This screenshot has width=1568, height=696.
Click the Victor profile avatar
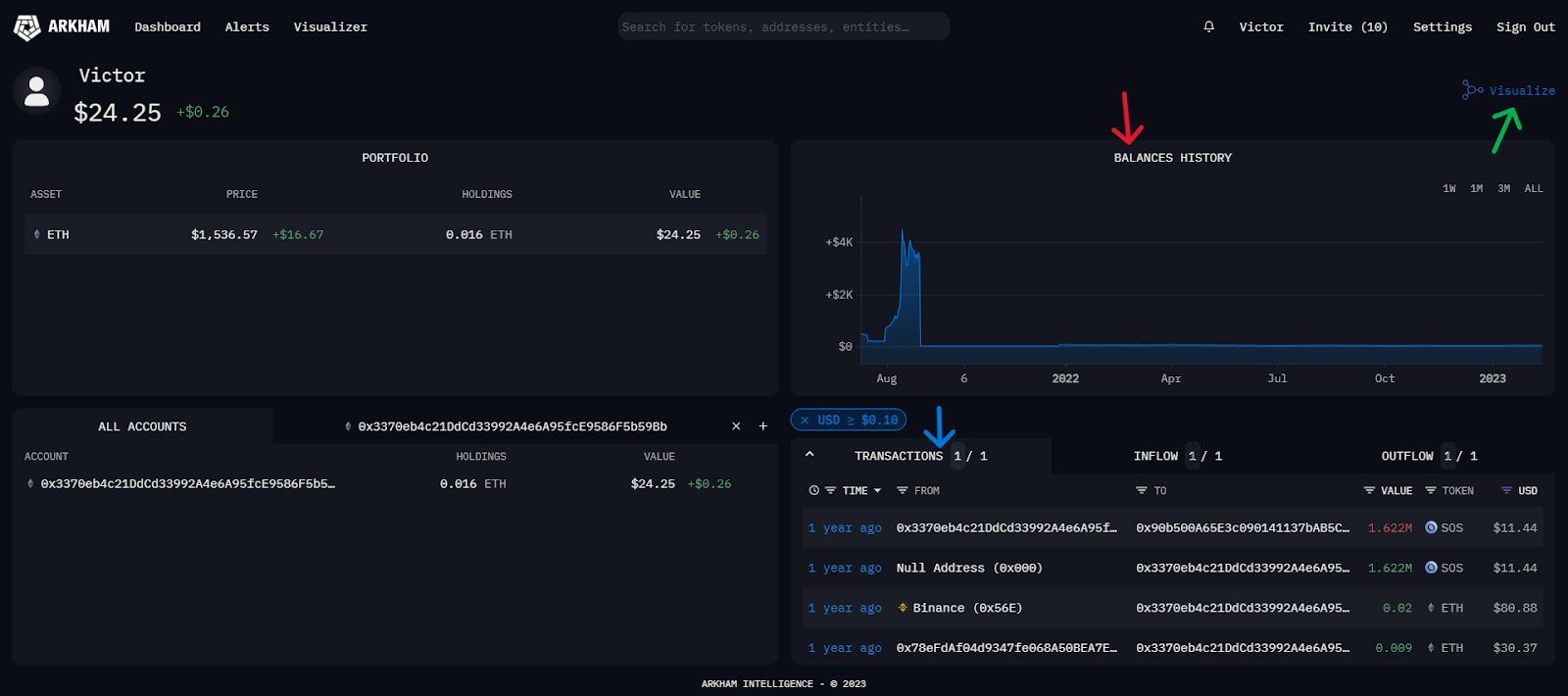(x=36, y=91)
